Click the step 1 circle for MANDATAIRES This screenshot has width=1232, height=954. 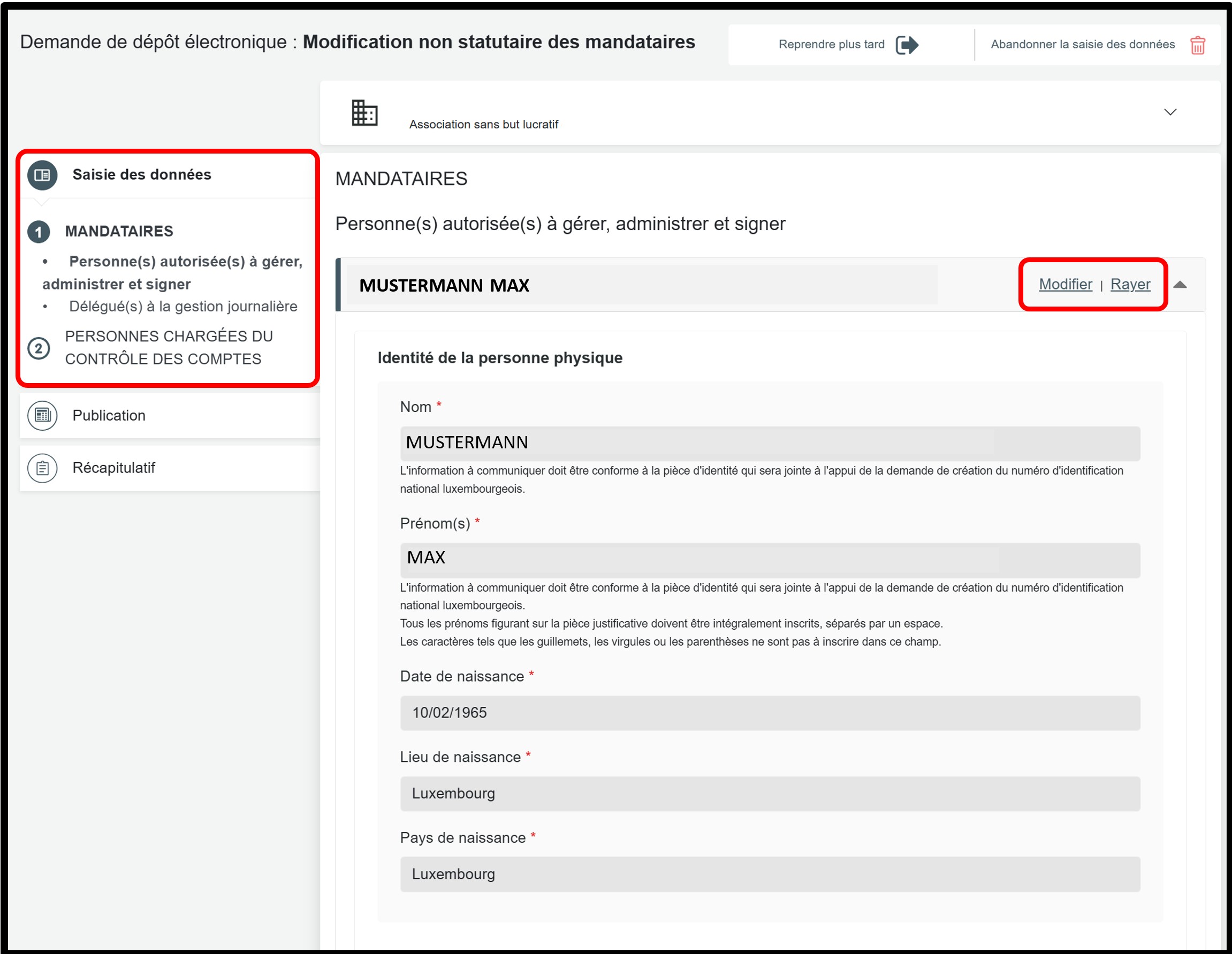pos(39,232)
